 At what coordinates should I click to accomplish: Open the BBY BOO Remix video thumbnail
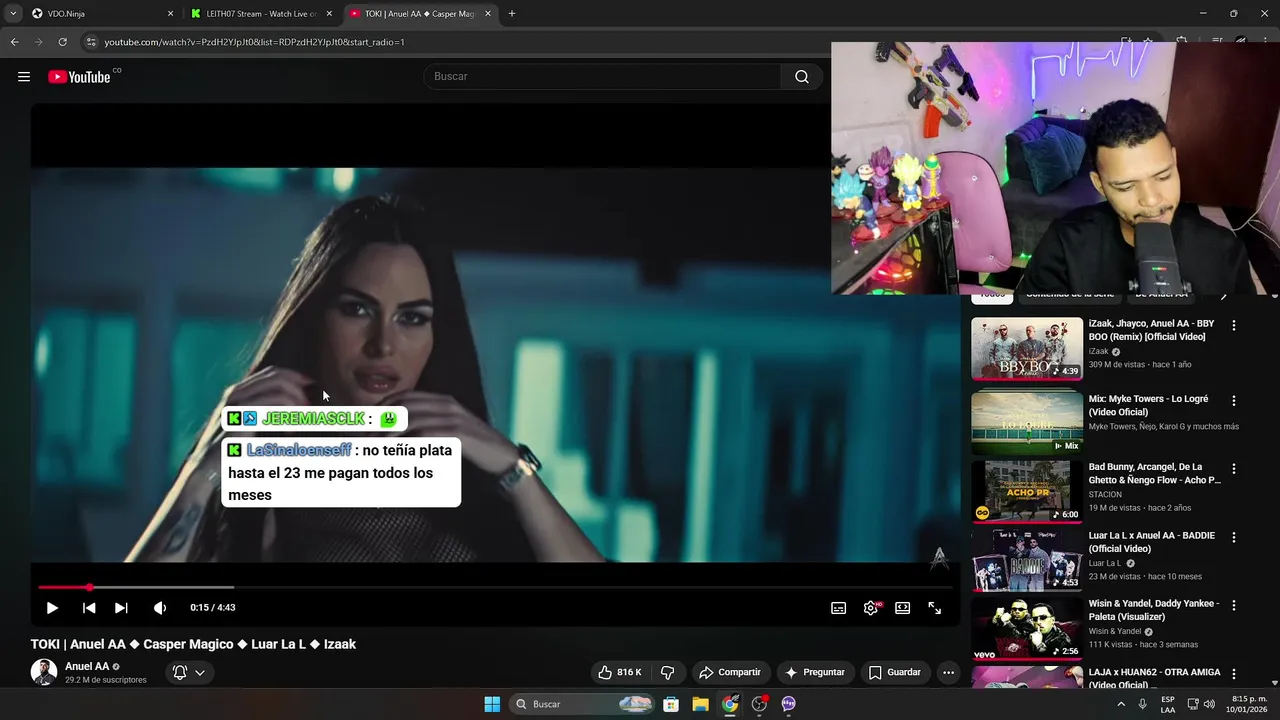tap(1027, 349)
